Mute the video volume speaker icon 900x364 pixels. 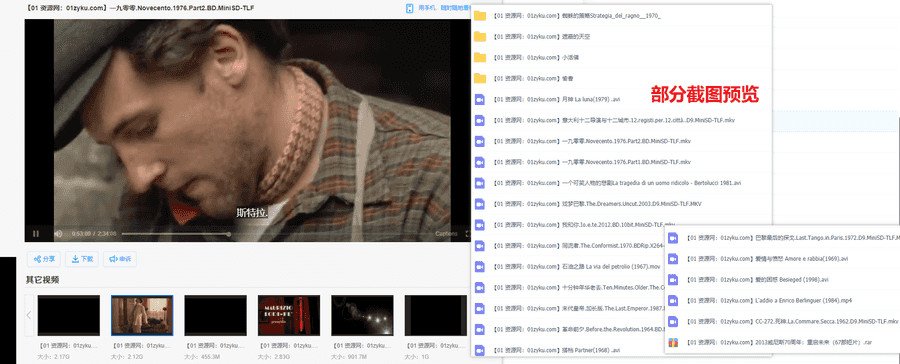(58, 234)
